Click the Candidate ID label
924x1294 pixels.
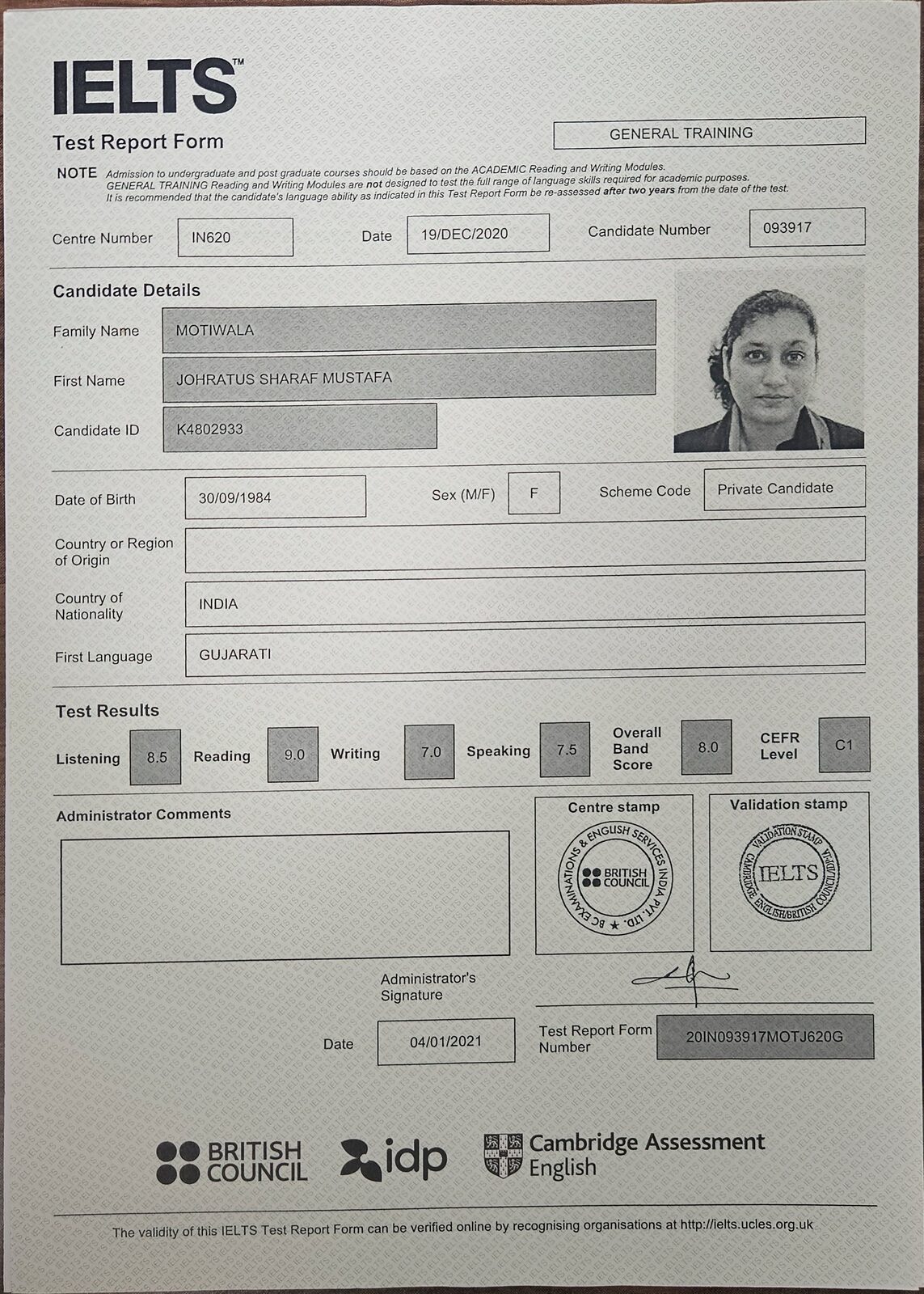pyautogui.click(x=97, y=431)
